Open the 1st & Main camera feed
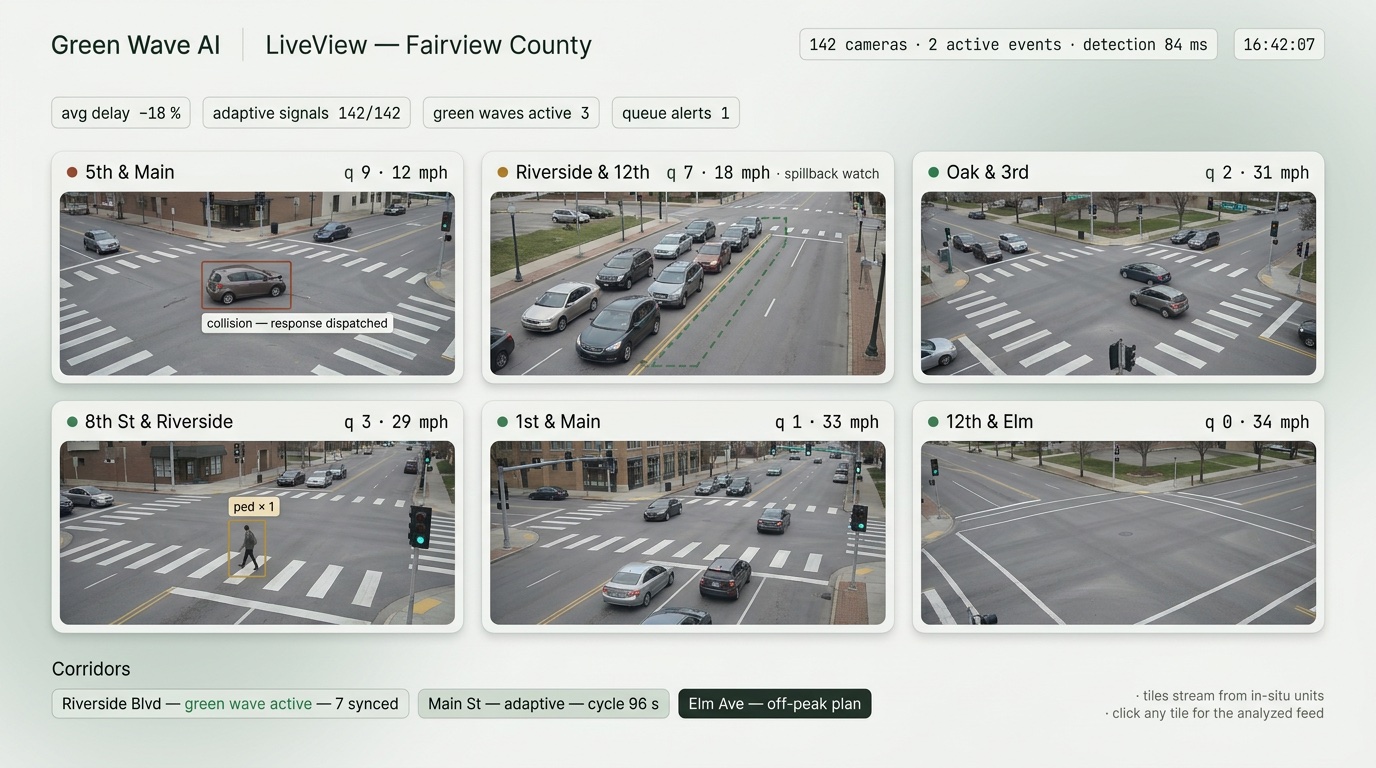Viewport: 1376px width, 768px height. coord(687,533)
